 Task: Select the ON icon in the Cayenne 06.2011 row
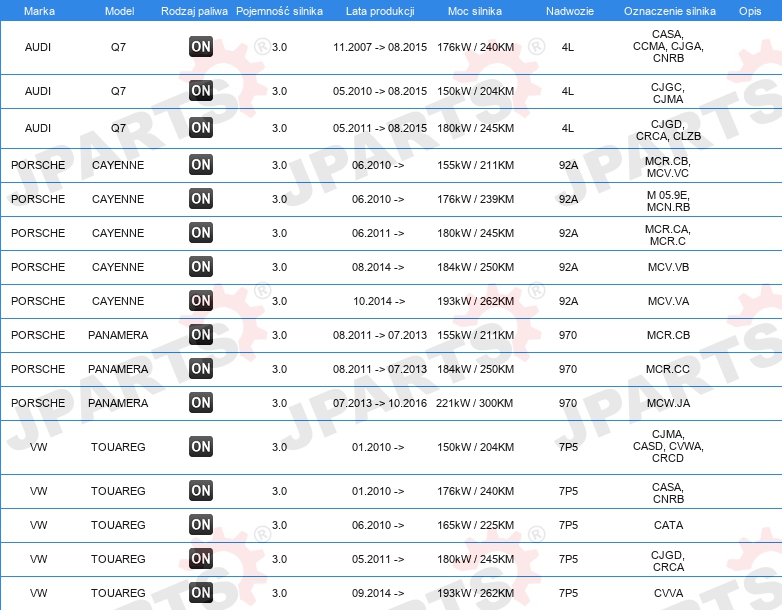[x=201, y=232]
